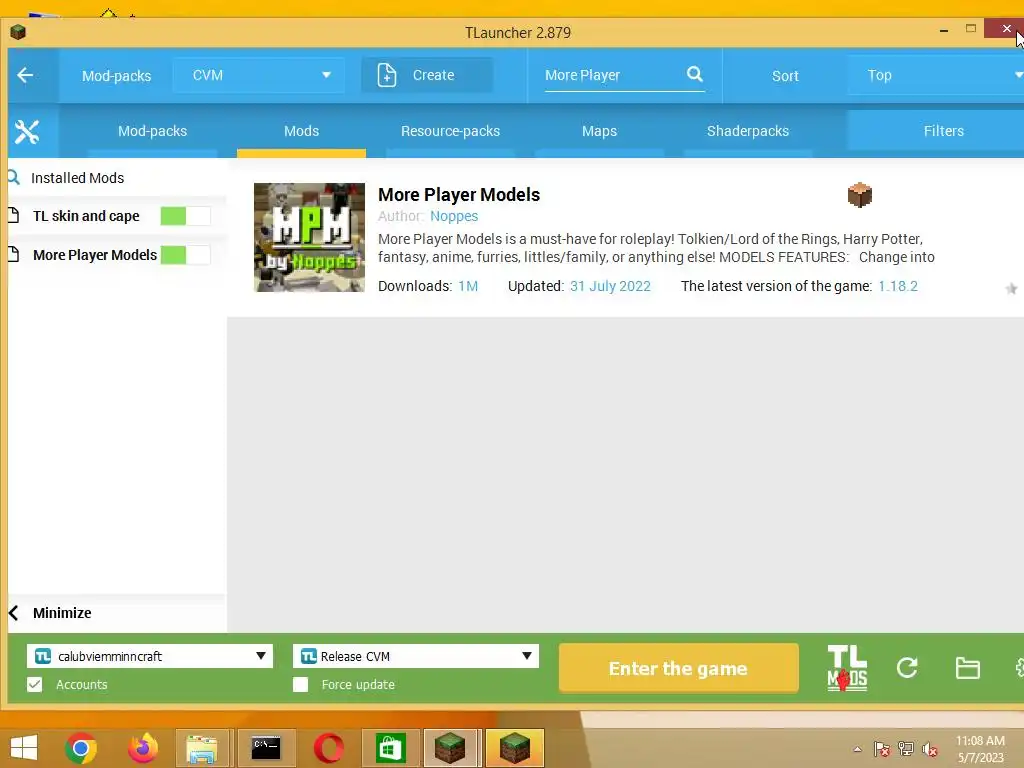
Task: Click the 31 July 2022 updated date
Action: click(x=610, y=286)
